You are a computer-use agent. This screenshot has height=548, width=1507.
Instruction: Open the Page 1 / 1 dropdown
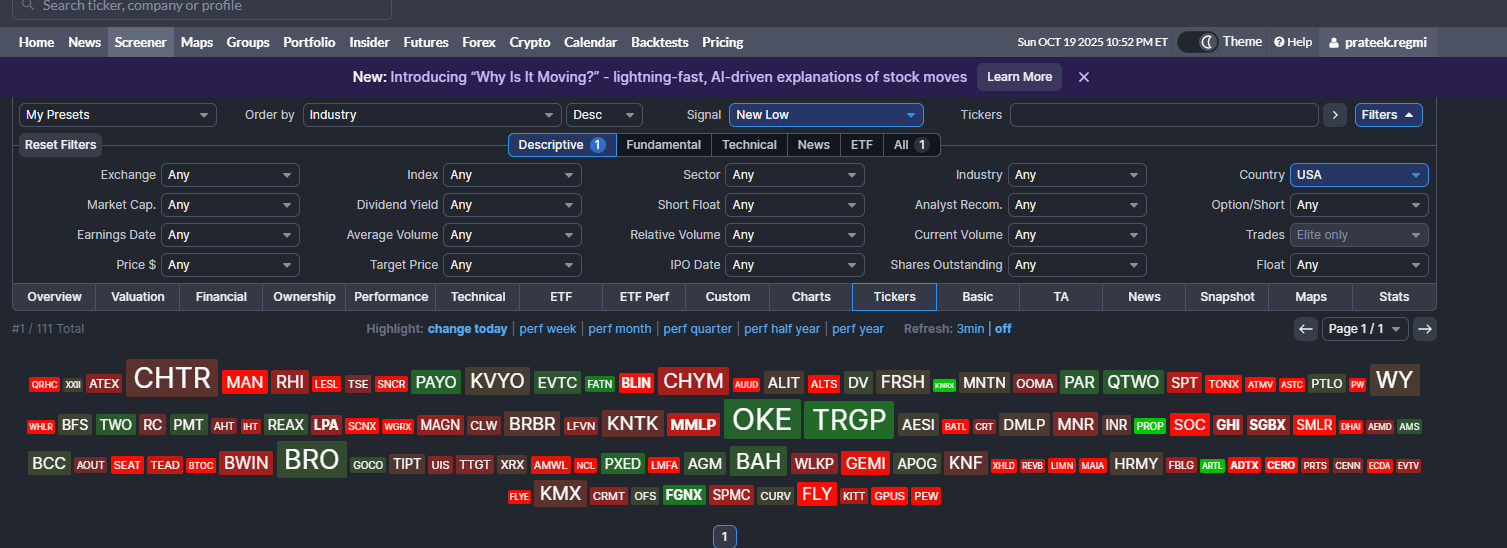1365,329
